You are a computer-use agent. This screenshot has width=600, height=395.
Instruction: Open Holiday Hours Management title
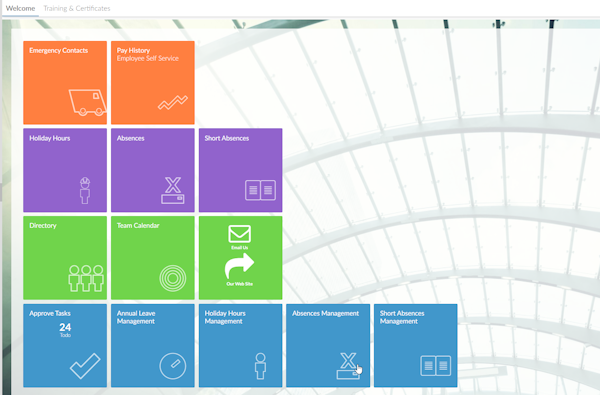click(225, 317)
